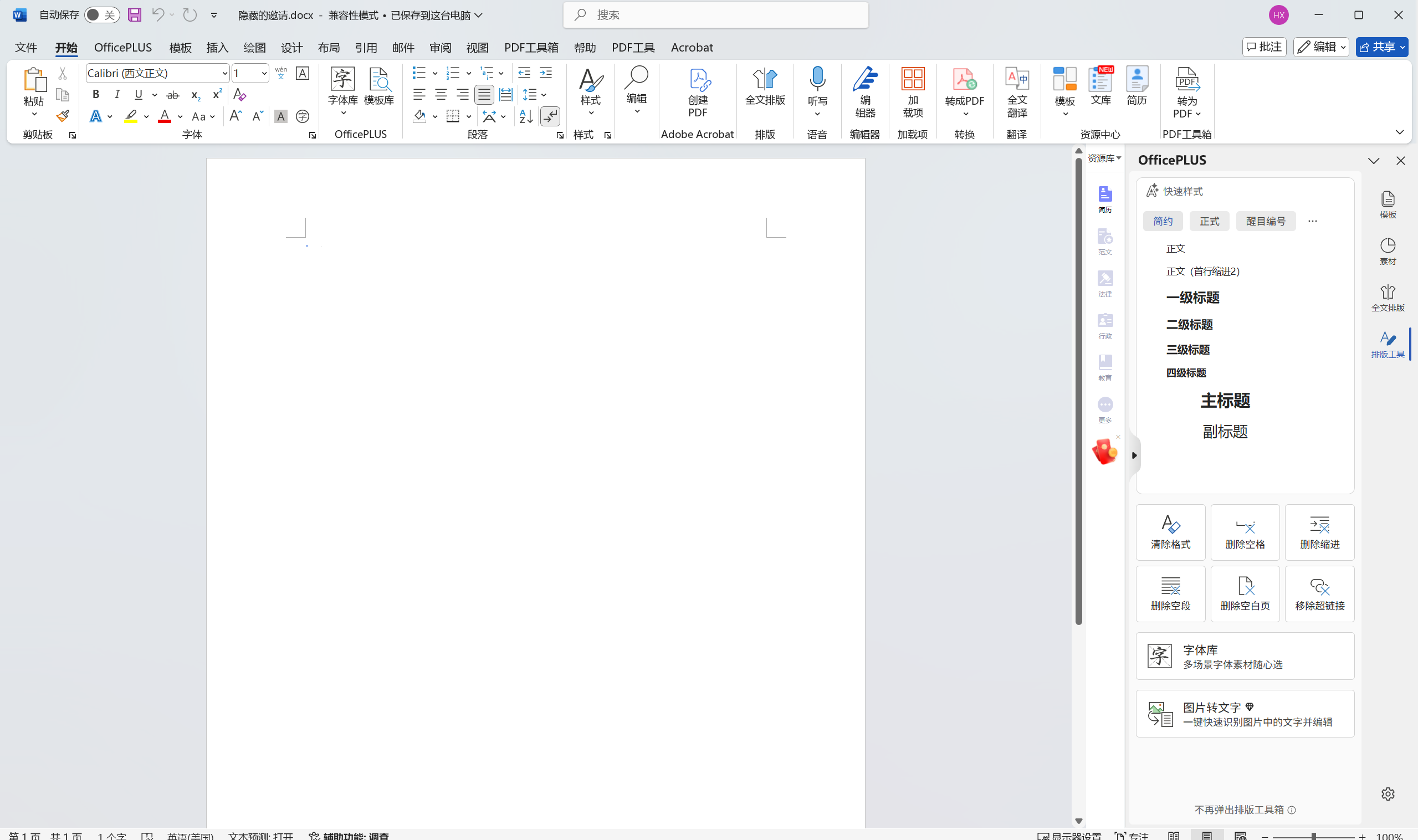Toggle align right
The image size is (1418, 840).
click(x=463, y=95)
